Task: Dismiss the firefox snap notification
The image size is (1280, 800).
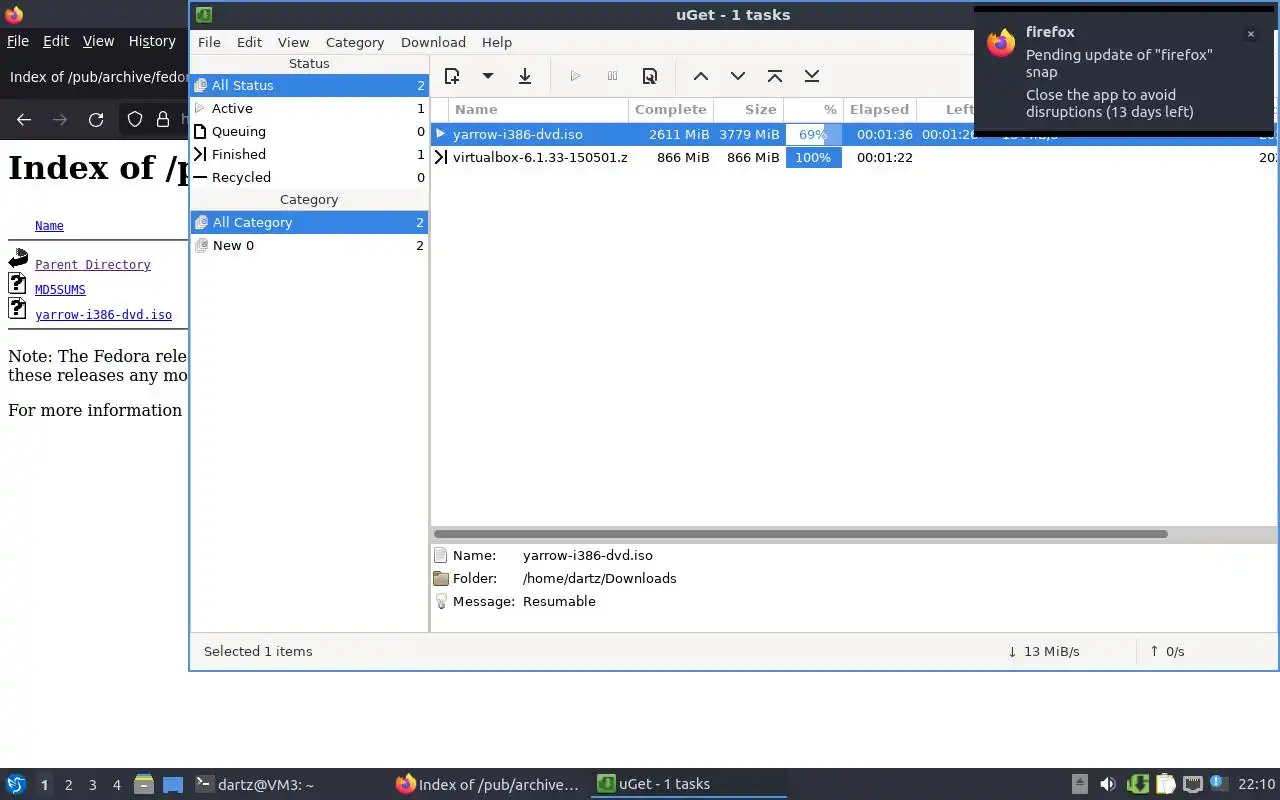Action: tap(1250, 34)
